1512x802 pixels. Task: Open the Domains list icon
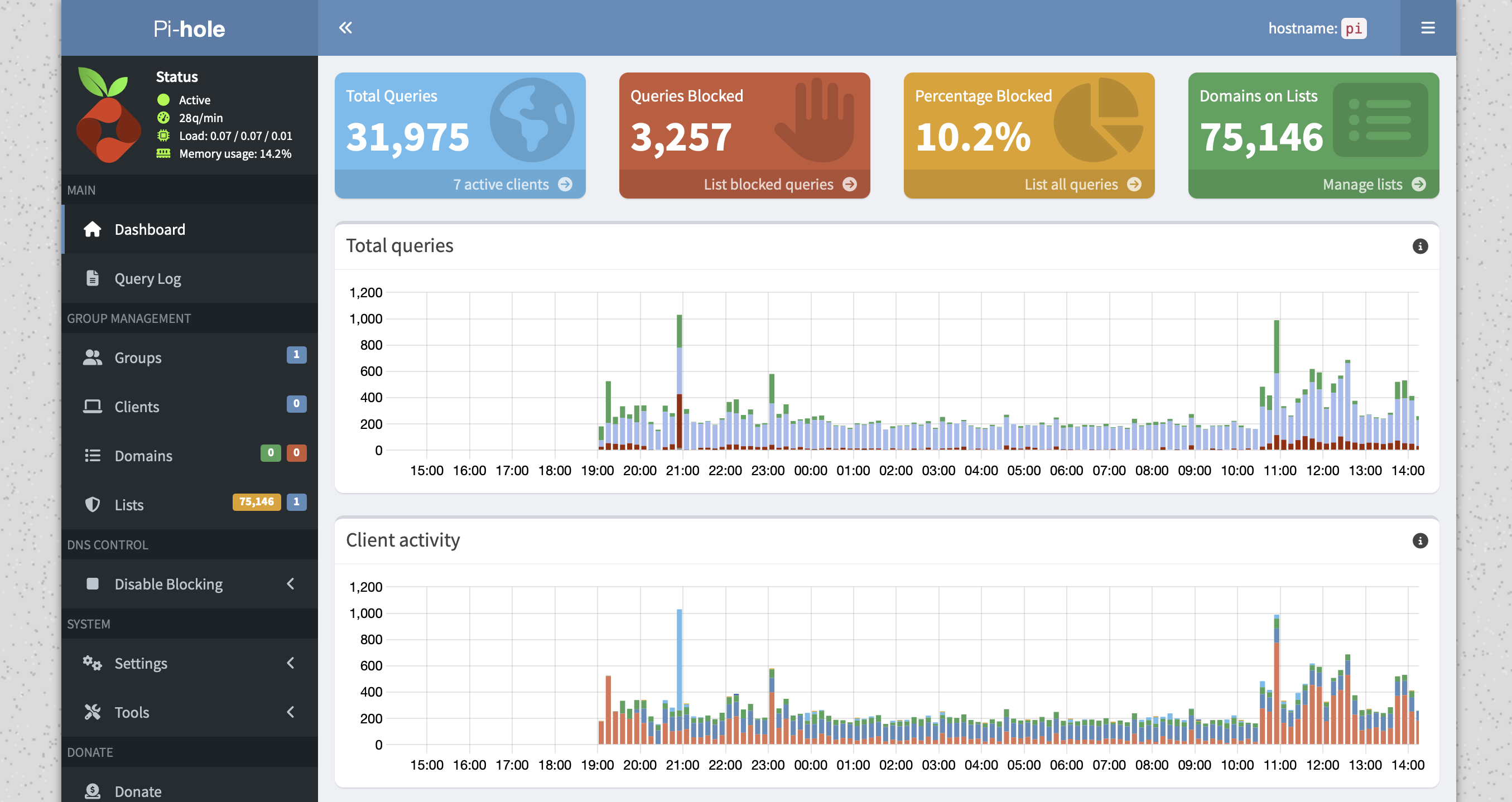point(93,455)
